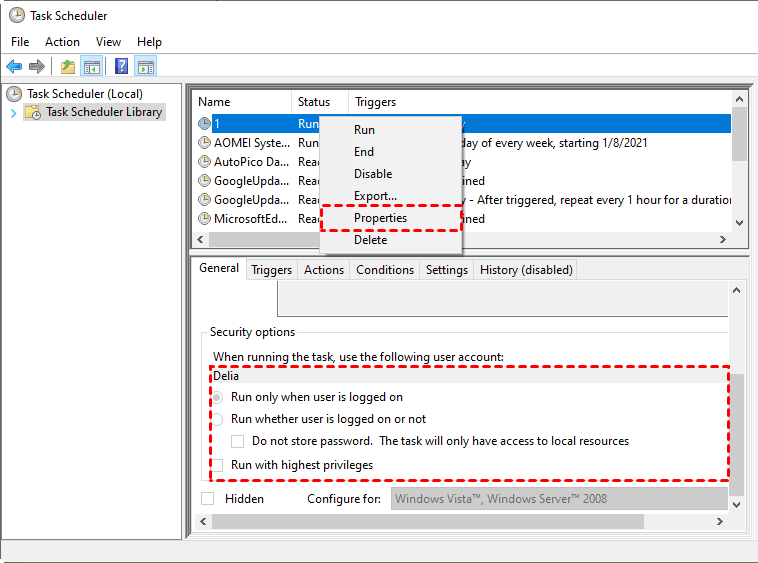Open the Configure for dropdown

point(556,498)
